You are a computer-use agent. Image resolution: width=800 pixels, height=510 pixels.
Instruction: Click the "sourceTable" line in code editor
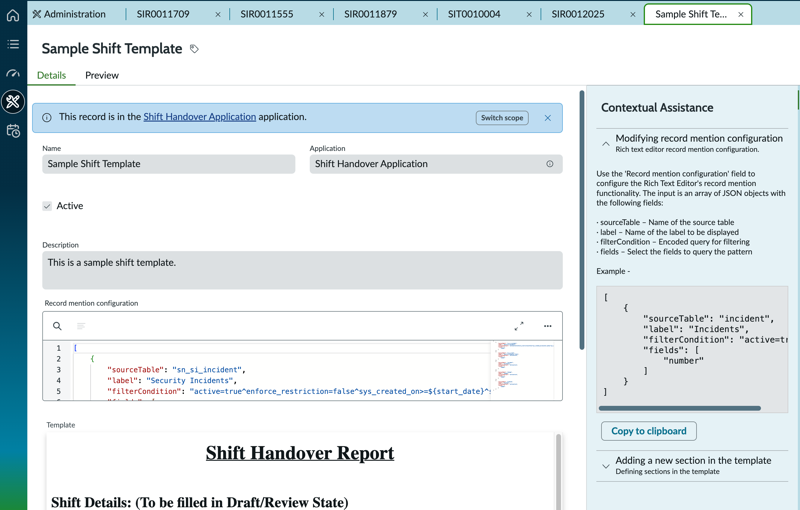(176, 370)
